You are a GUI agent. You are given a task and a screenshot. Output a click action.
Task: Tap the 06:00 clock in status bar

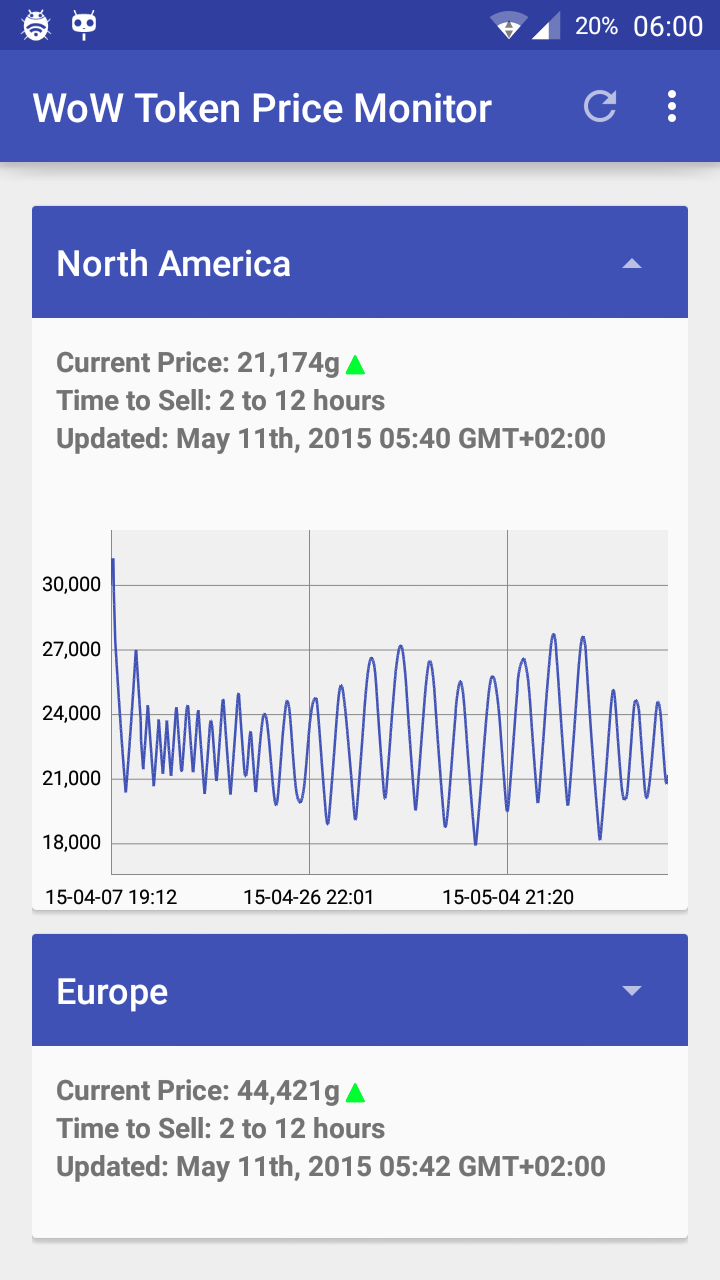[x=668, y=26]
